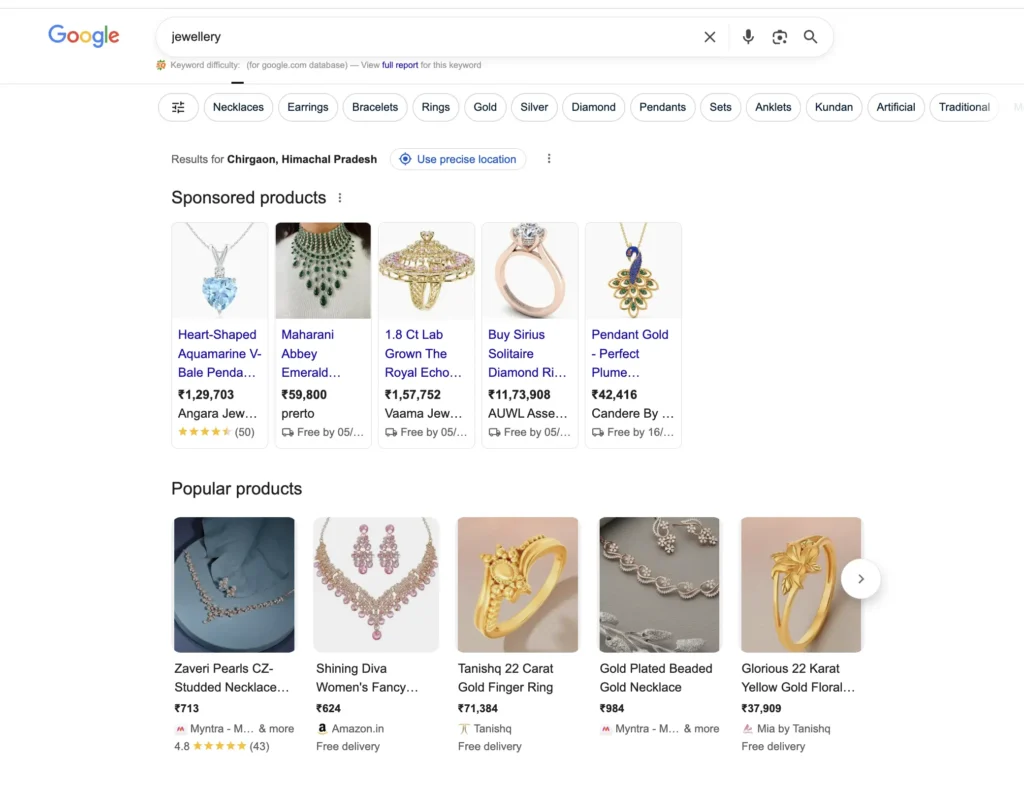Screen dimensions: 1024x792
Task: Enable the 'Use precise location' option
Action: click(458, 159)
